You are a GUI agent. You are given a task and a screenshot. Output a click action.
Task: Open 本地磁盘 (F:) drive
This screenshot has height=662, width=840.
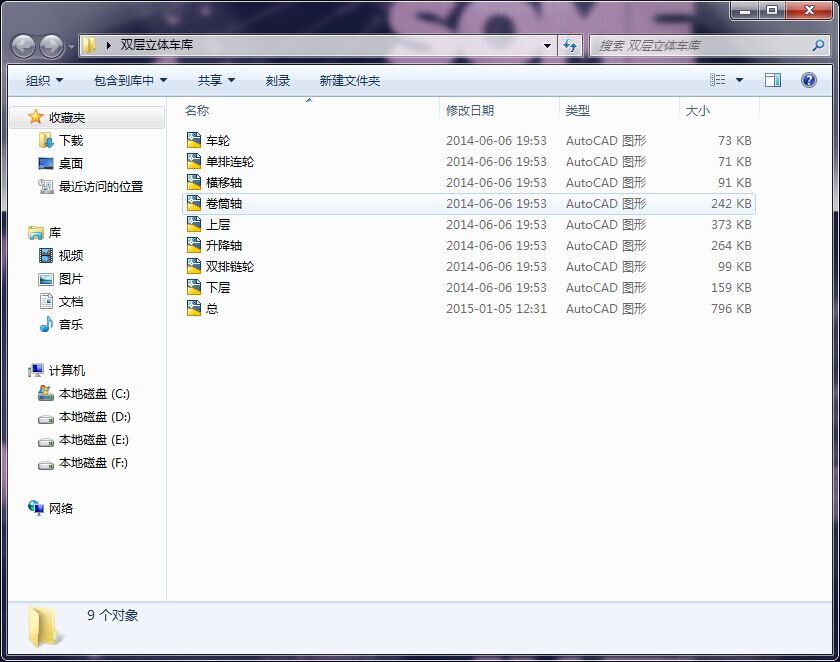coord(83,463)
